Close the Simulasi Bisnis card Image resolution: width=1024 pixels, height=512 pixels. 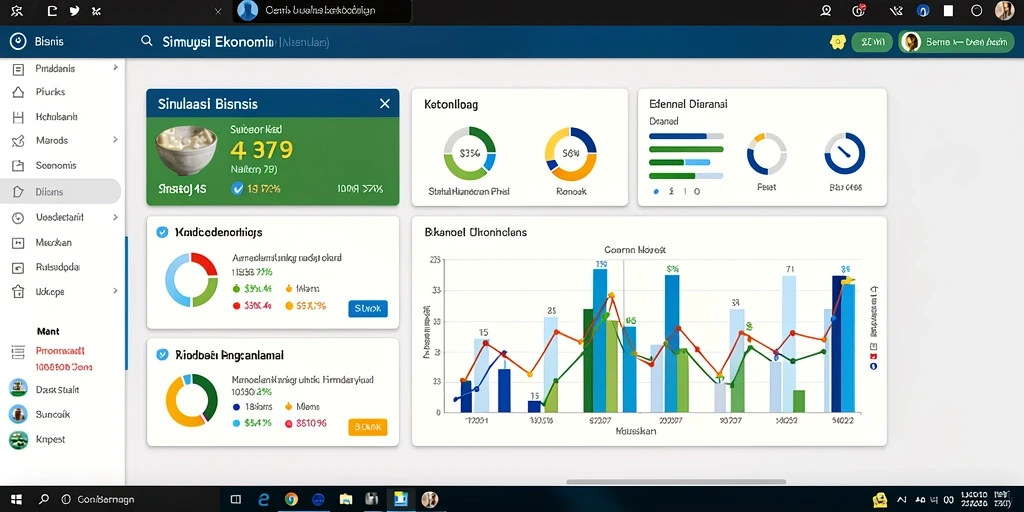point(385,104)
